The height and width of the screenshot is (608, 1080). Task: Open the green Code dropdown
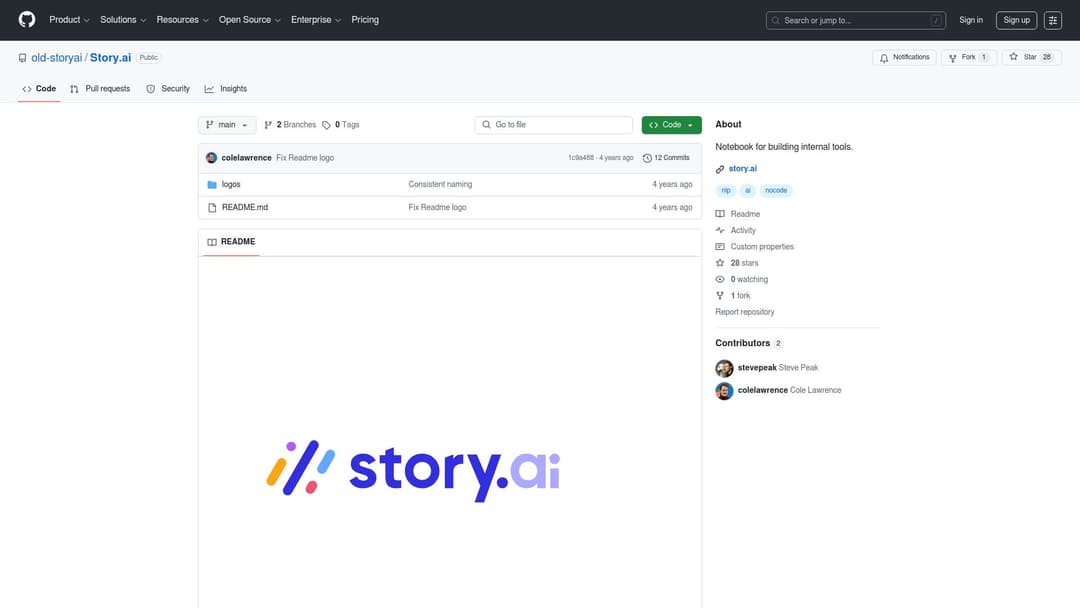671,125
